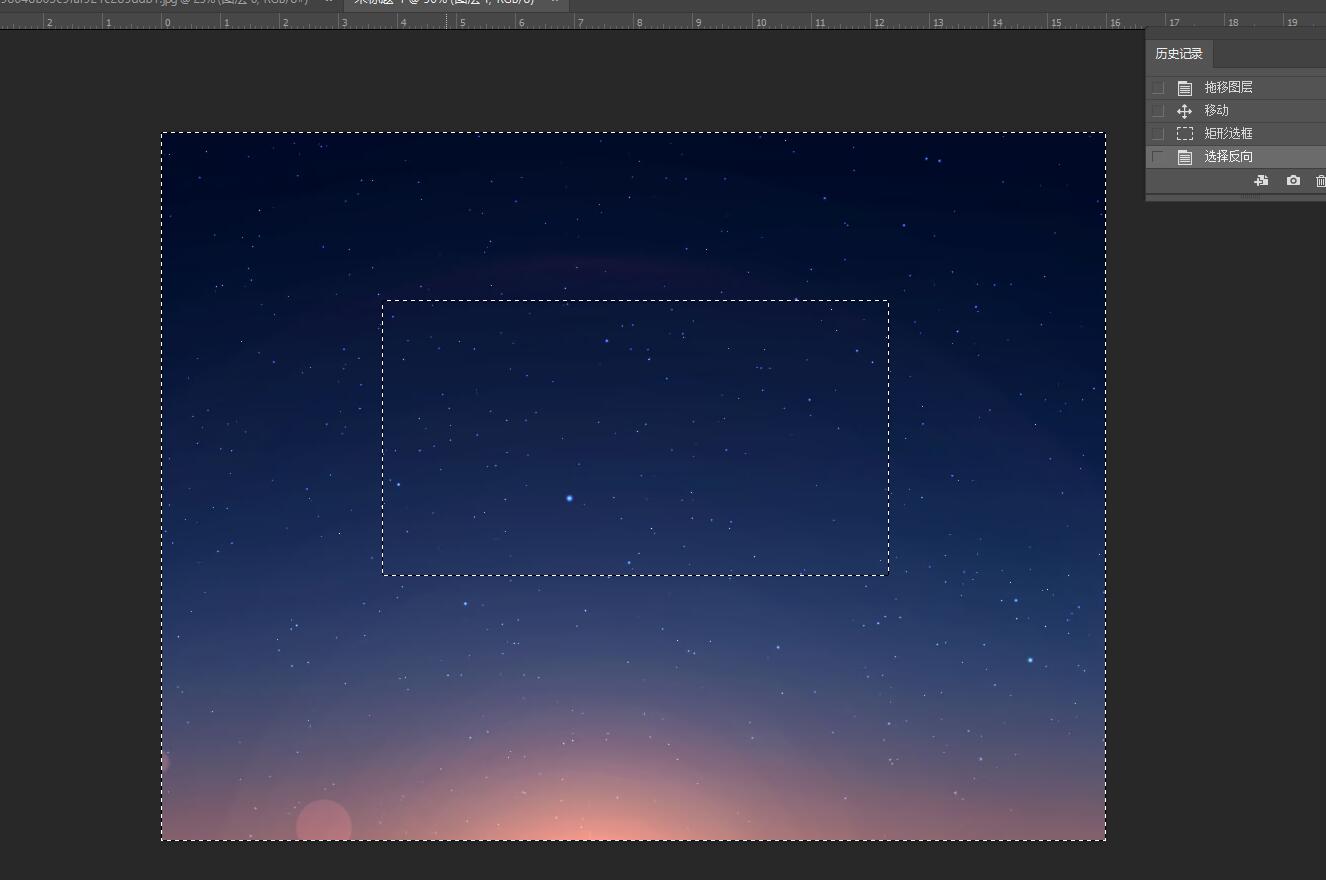
Task: Click the horizontal ruler above the canvas
Action: 640,21
